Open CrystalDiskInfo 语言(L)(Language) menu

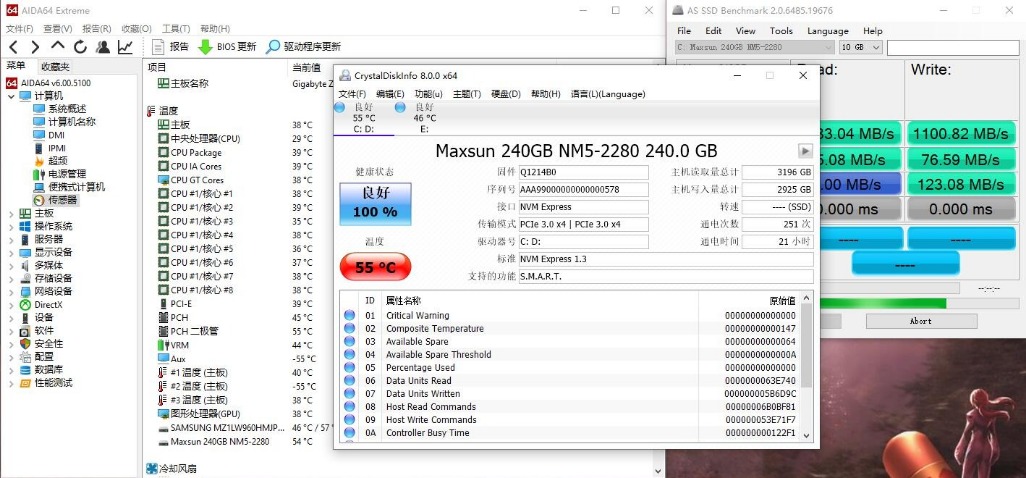pos(608,94)
